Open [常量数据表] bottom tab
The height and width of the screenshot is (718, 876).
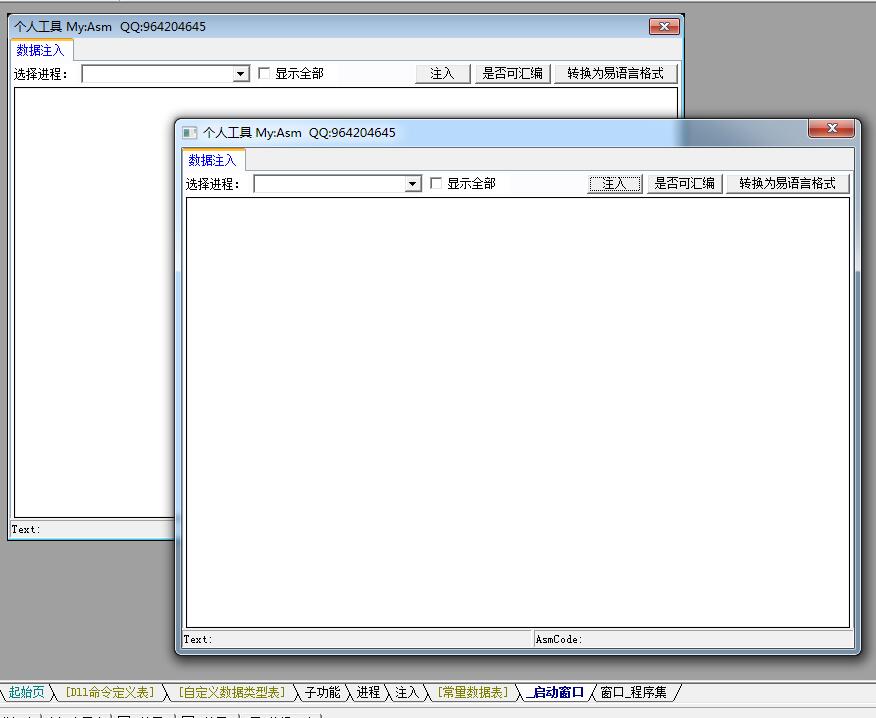point(473,692)
